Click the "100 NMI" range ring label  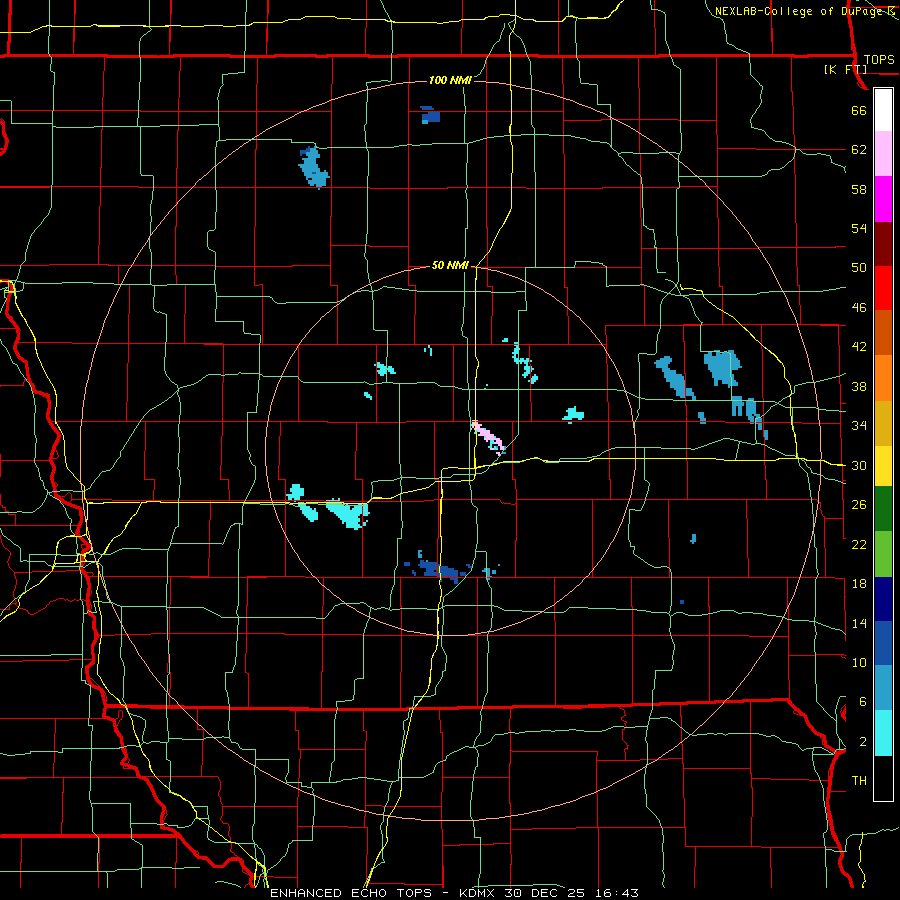(450, 80)
